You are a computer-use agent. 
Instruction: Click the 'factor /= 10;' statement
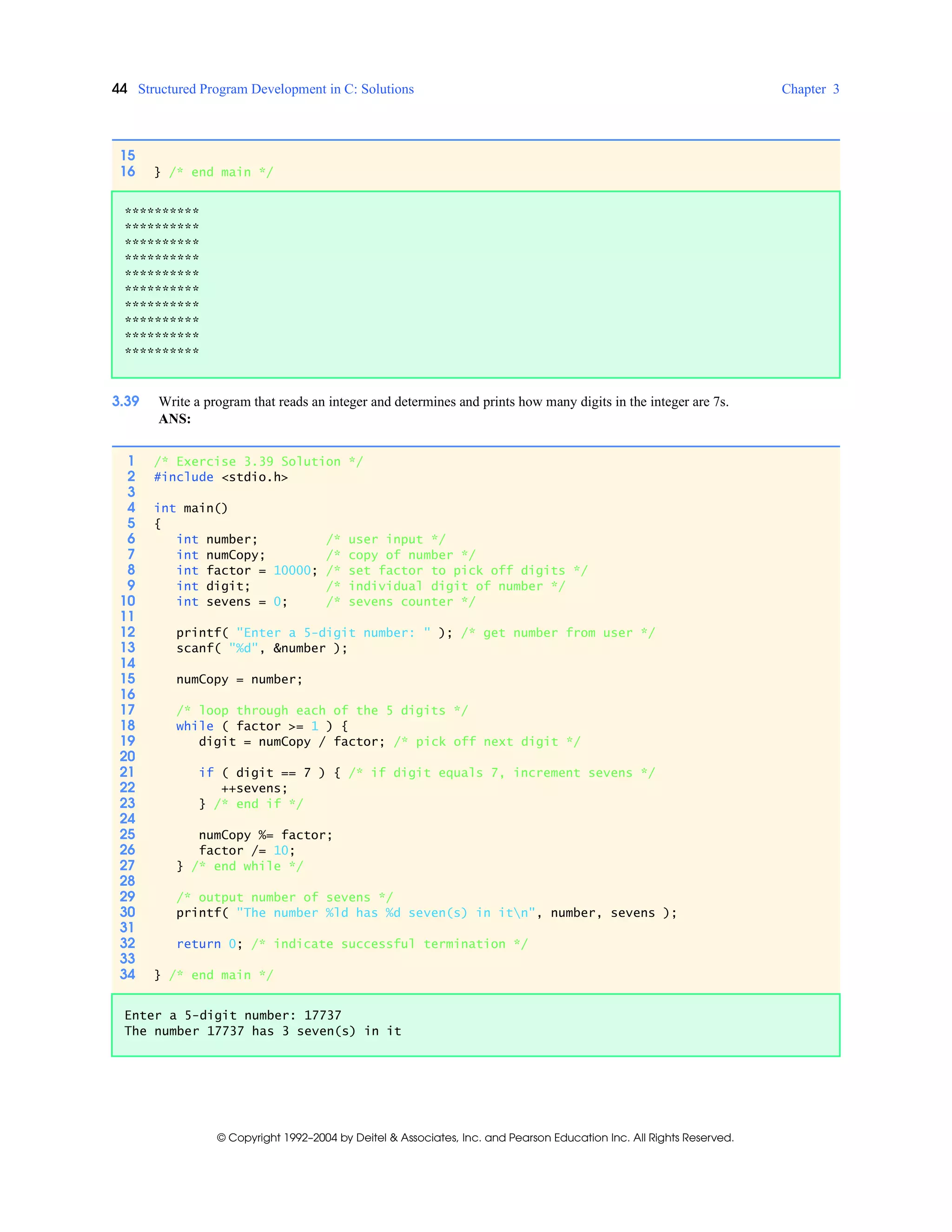(247, 851)
